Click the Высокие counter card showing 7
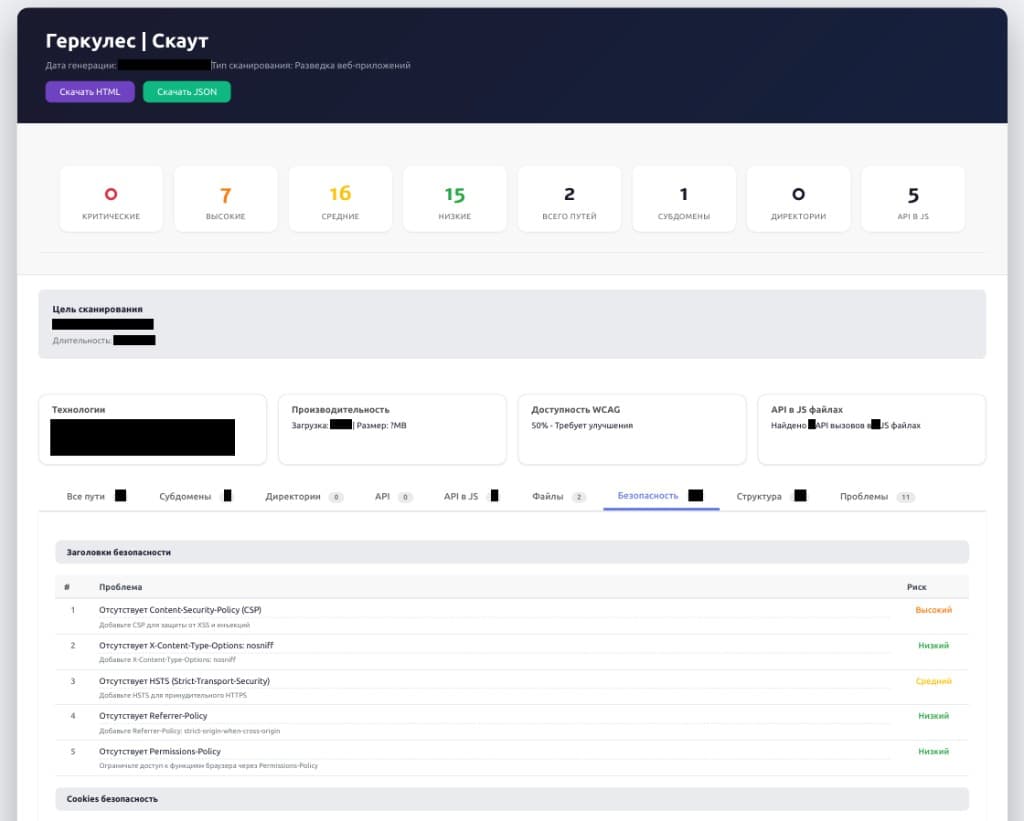Screen dimensions: 1024x821 (x=226, y=199)
